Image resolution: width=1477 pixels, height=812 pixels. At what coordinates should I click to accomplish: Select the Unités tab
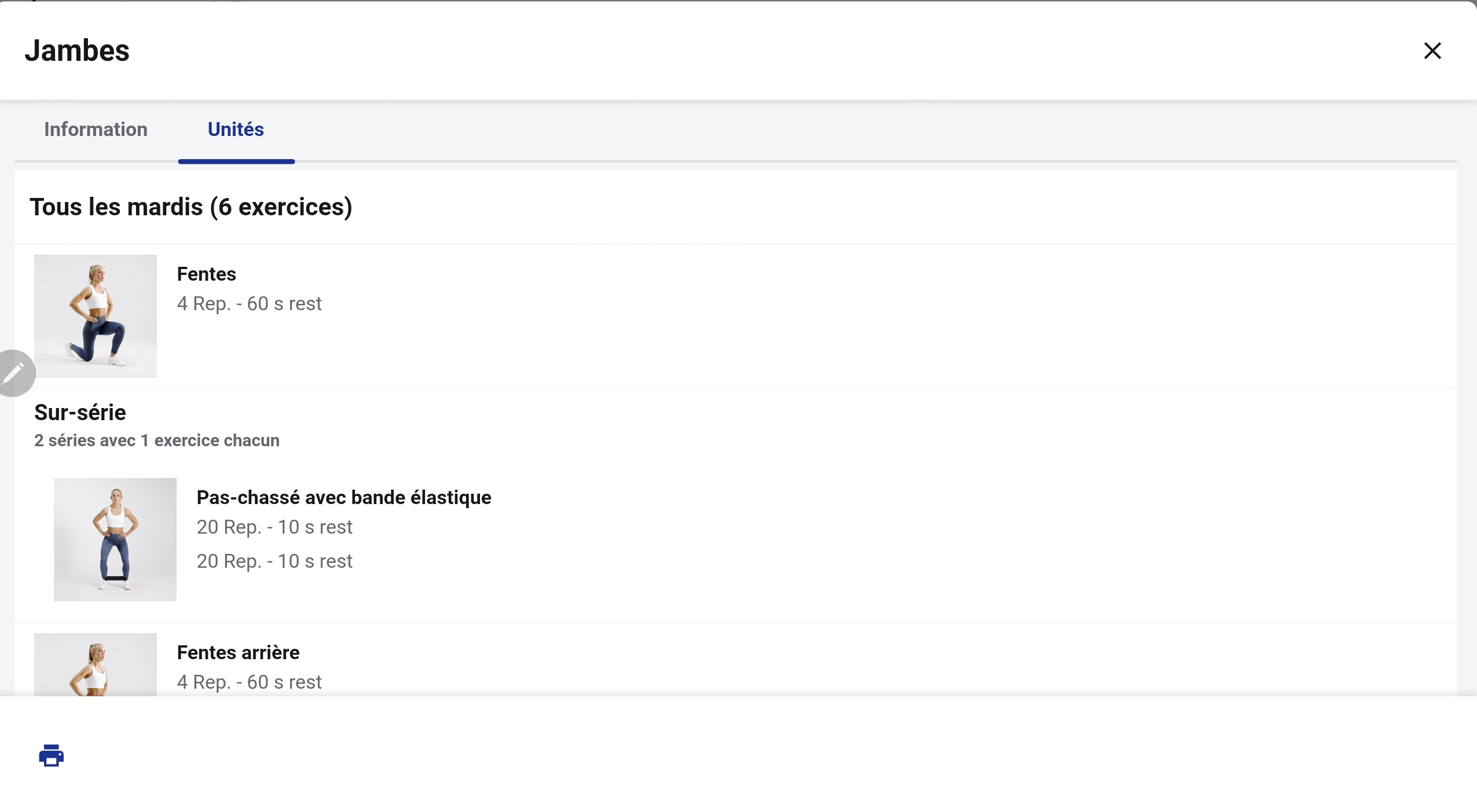coord(236,129)
